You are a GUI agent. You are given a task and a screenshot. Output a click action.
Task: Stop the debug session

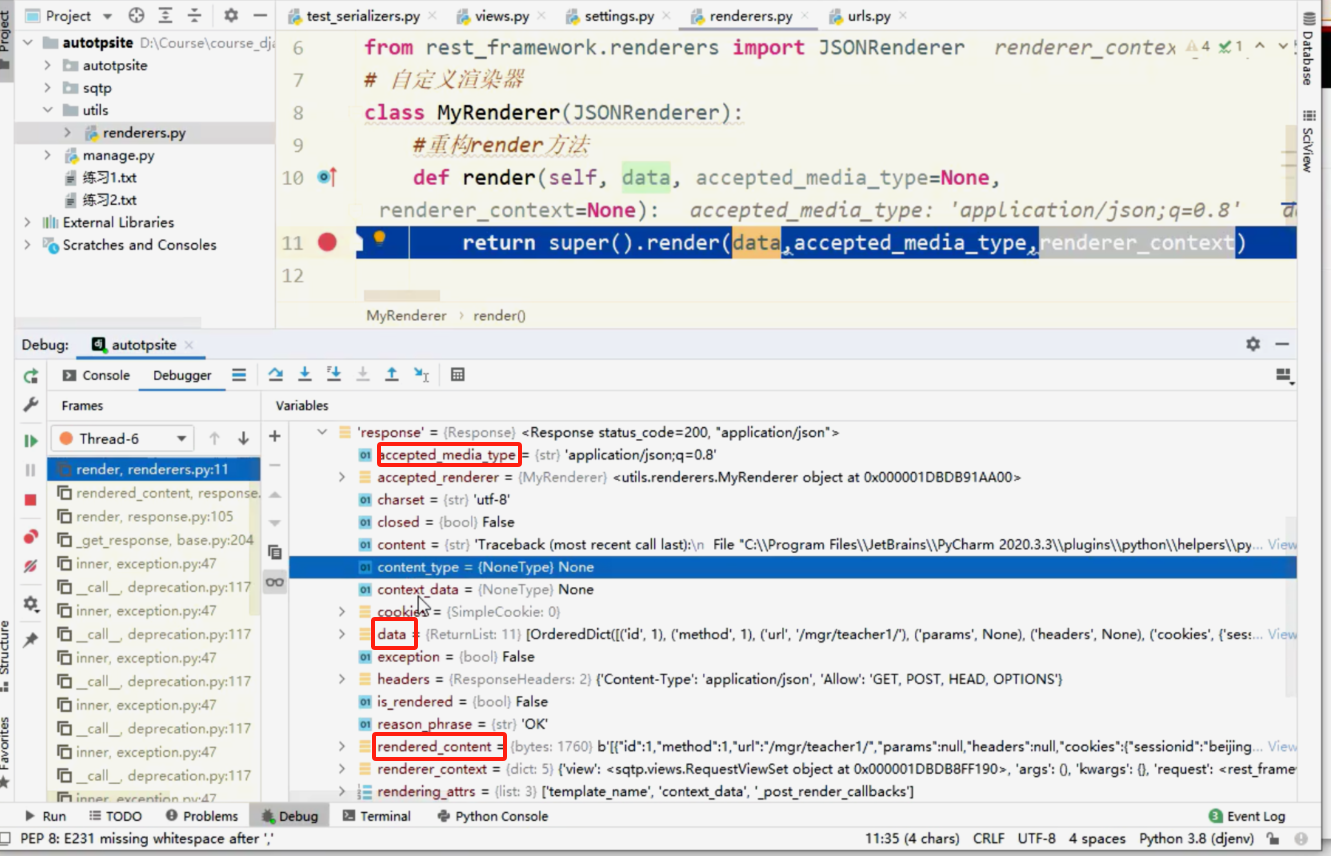point(31,499)
